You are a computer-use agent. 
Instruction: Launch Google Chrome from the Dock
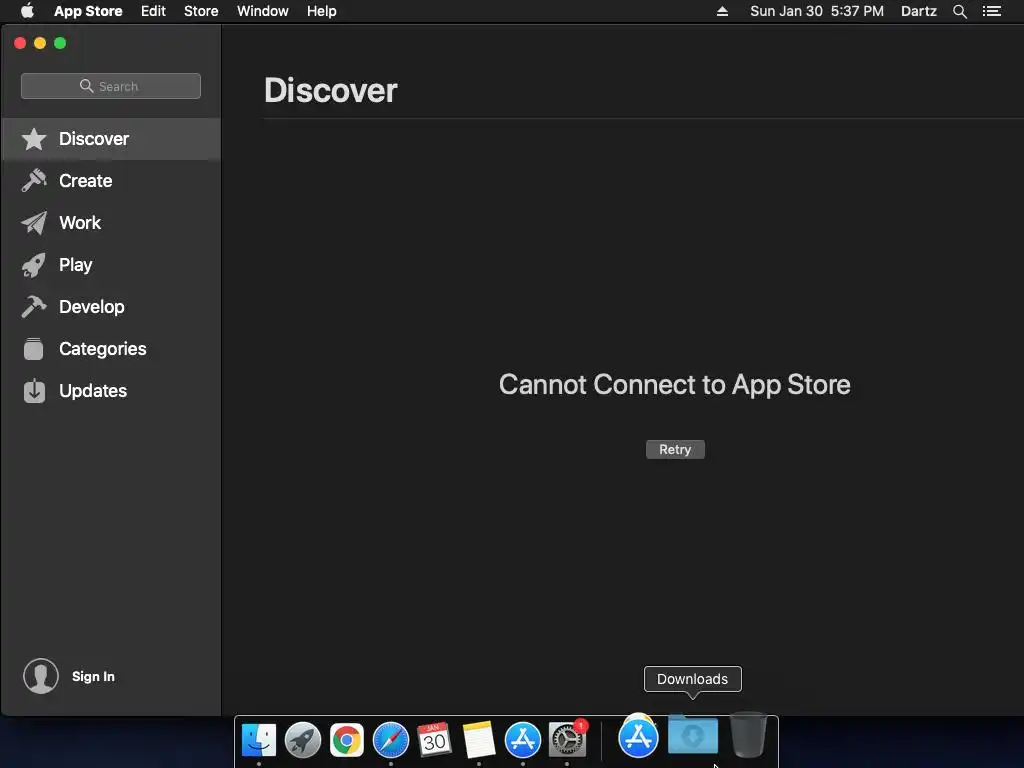[x=347, y=740]
